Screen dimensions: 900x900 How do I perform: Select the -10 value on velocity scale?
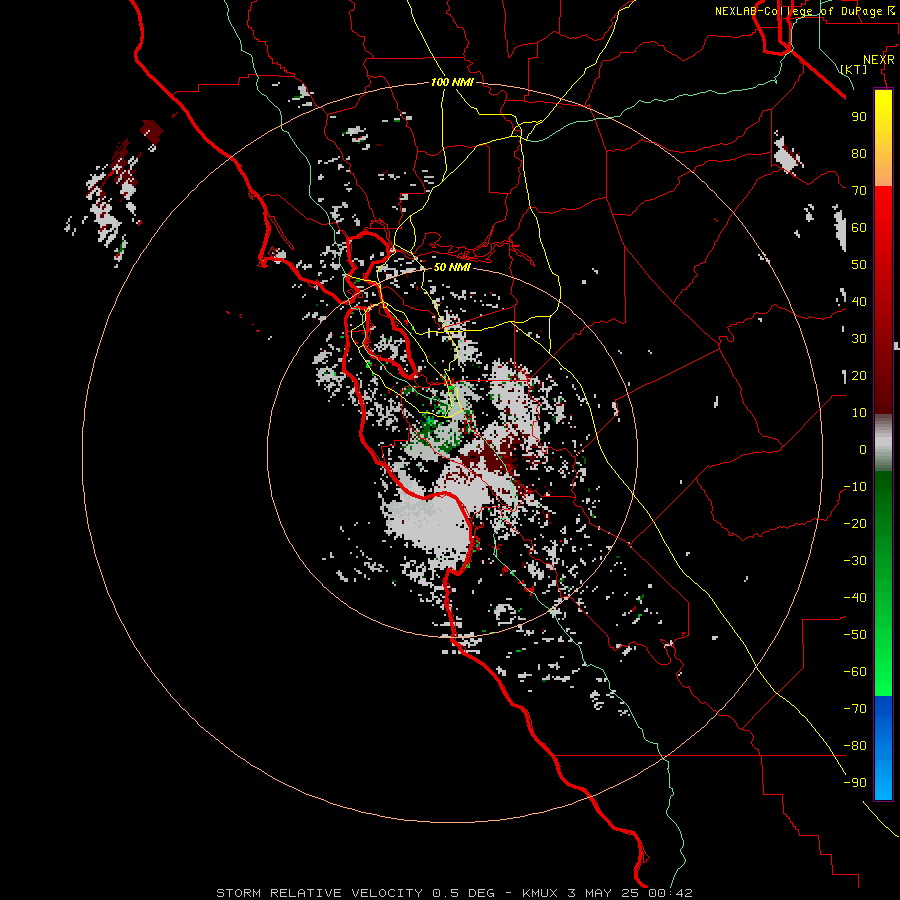tap(855, 487)
